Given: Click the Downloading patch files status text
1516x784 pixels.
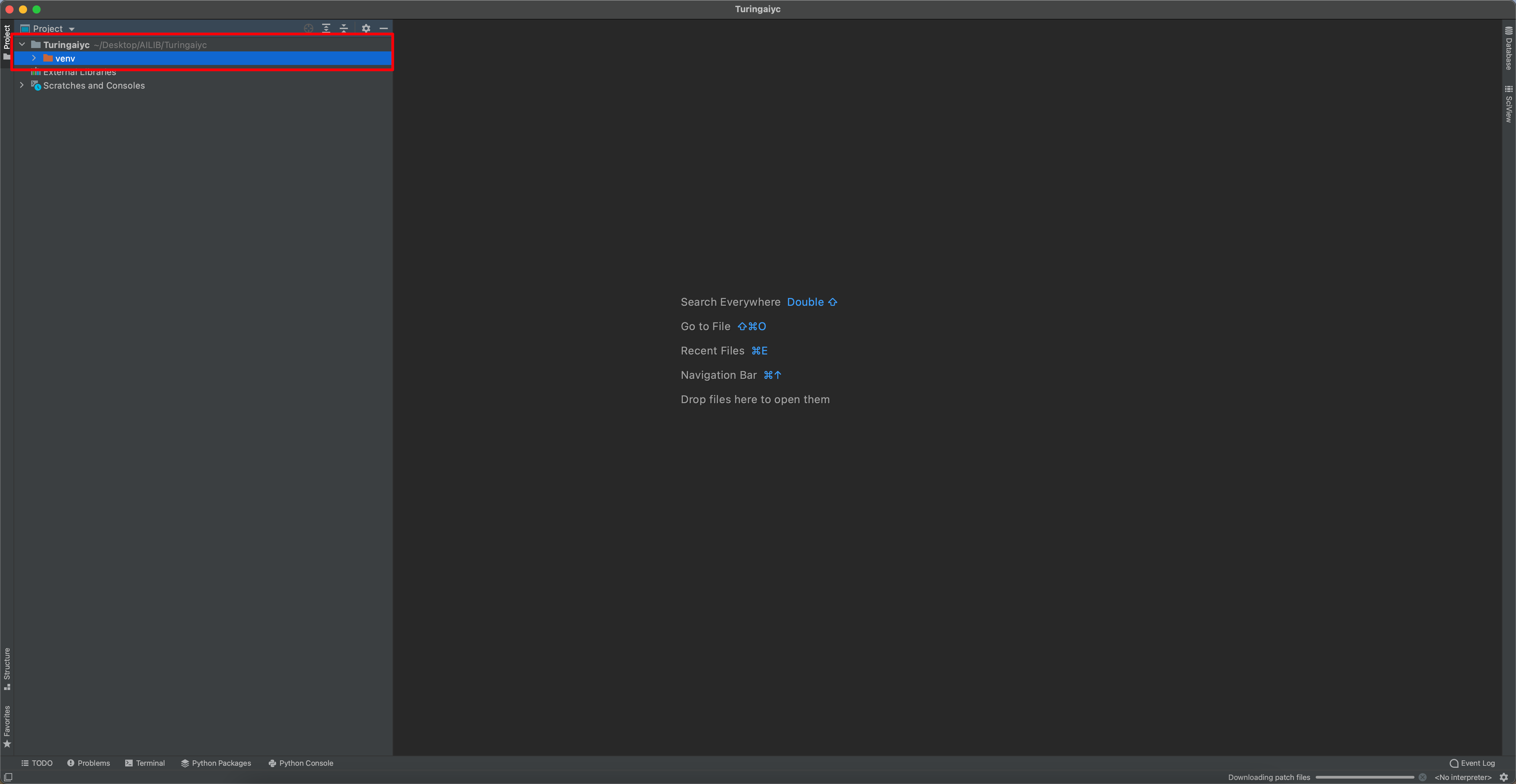Looking at the screenshot, I should click(1269, 777).
